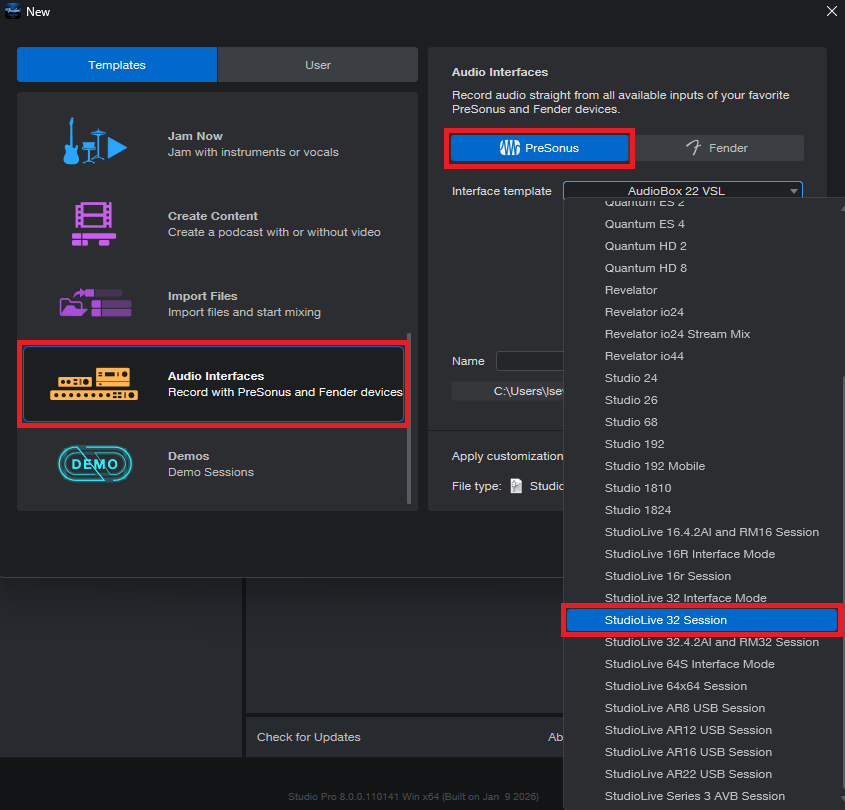The width and height of the screenshot is (845, 810).
Task: Choose Studio 26 interface
Action: tap(703, 400)
